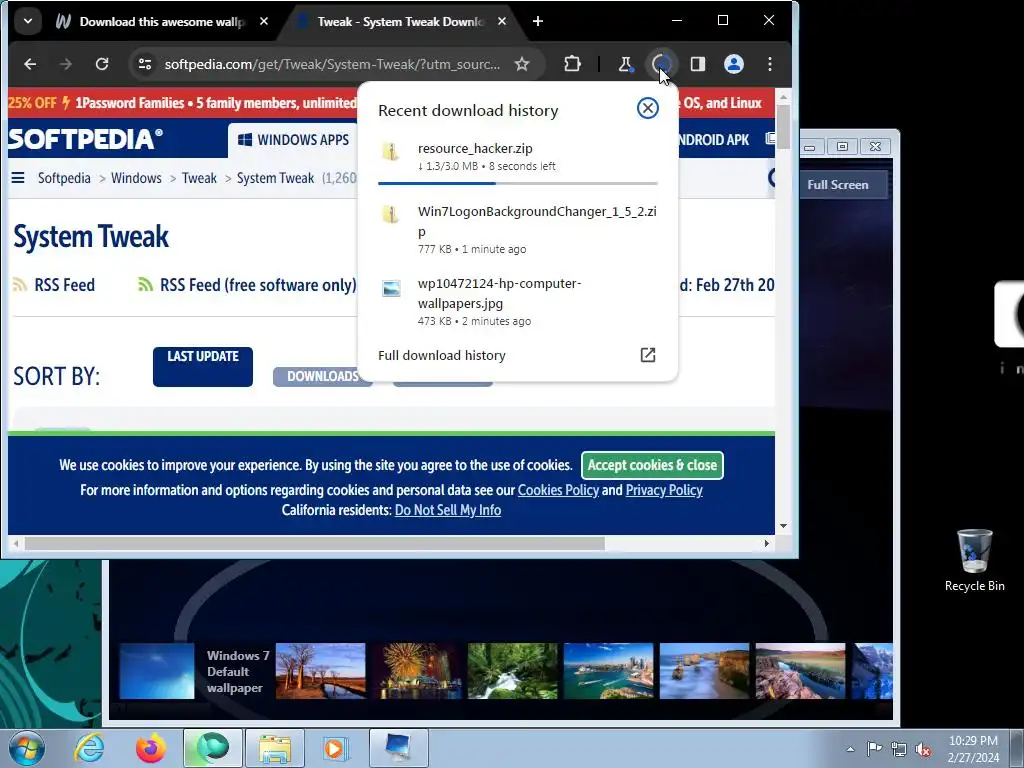Click the downloads progress icon in toolbar
Image resolution: width=1024 pixels, height=768 pixels.
(x=662, y=64)
